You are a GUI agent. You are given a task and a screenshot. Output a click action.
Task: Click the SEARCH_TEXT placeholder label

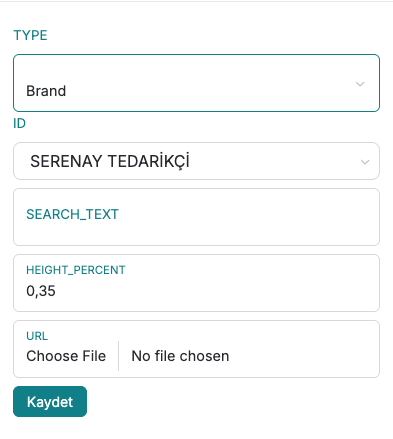[x=72, y=214]
